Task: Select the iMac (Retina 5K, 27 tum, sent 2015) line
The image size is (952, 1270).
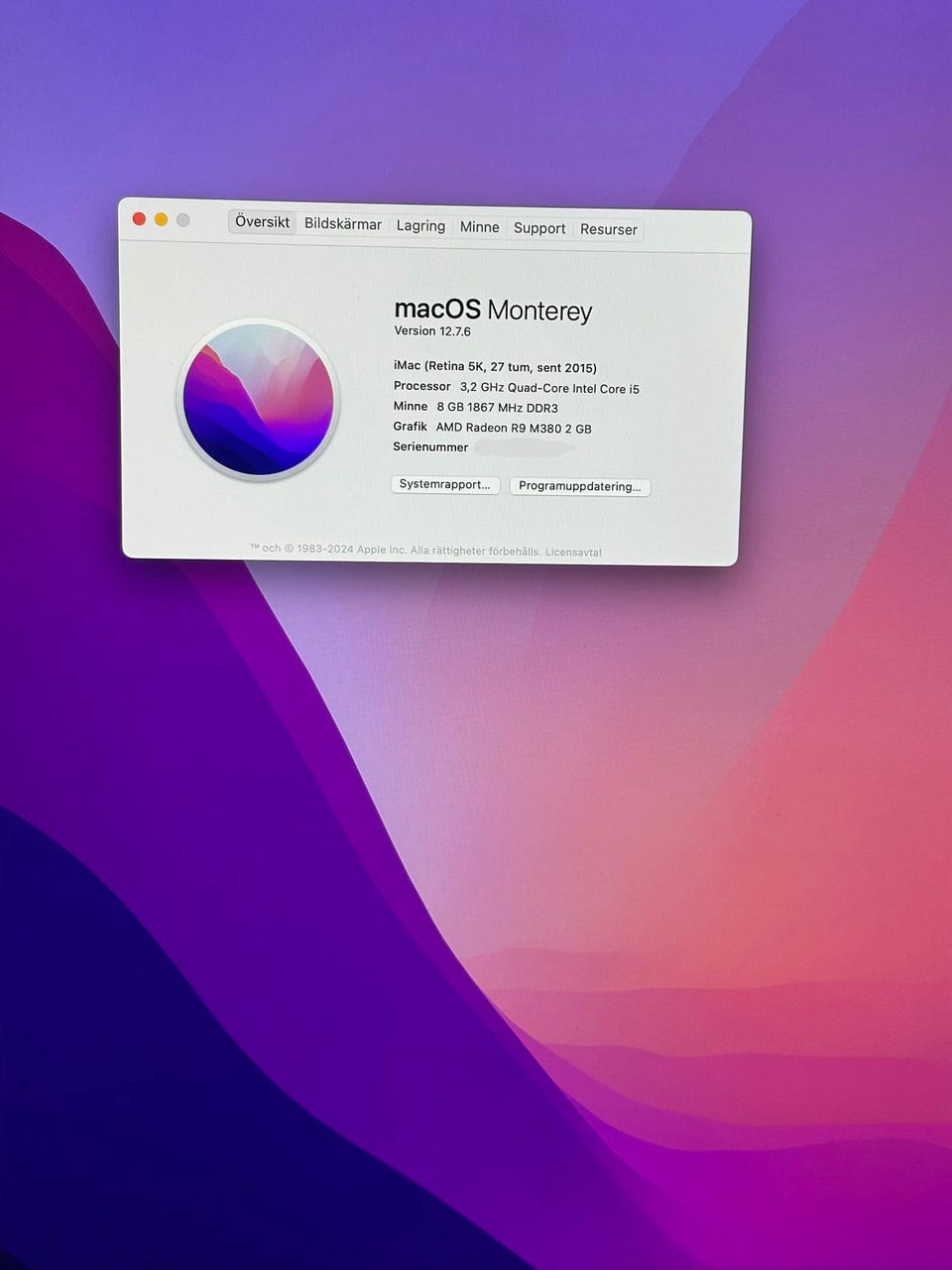Action: [495, 367]
